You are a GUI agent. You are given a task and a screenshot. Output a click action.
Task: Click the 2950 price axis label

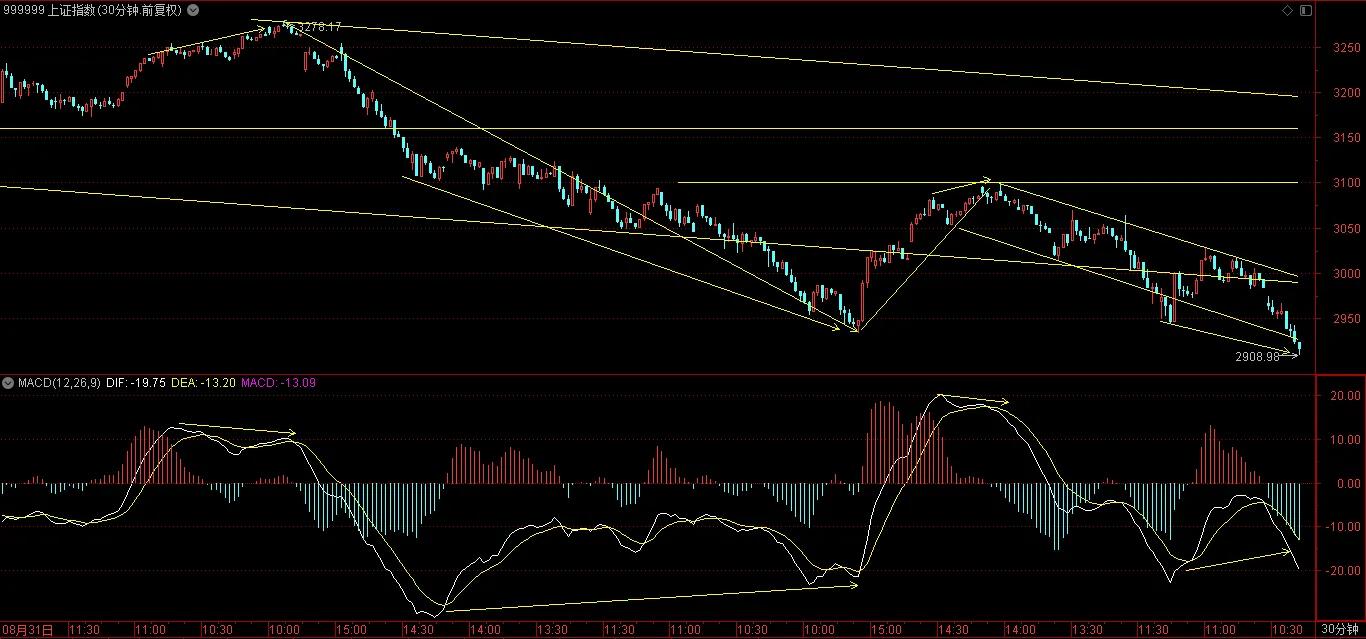[1346, 319]
